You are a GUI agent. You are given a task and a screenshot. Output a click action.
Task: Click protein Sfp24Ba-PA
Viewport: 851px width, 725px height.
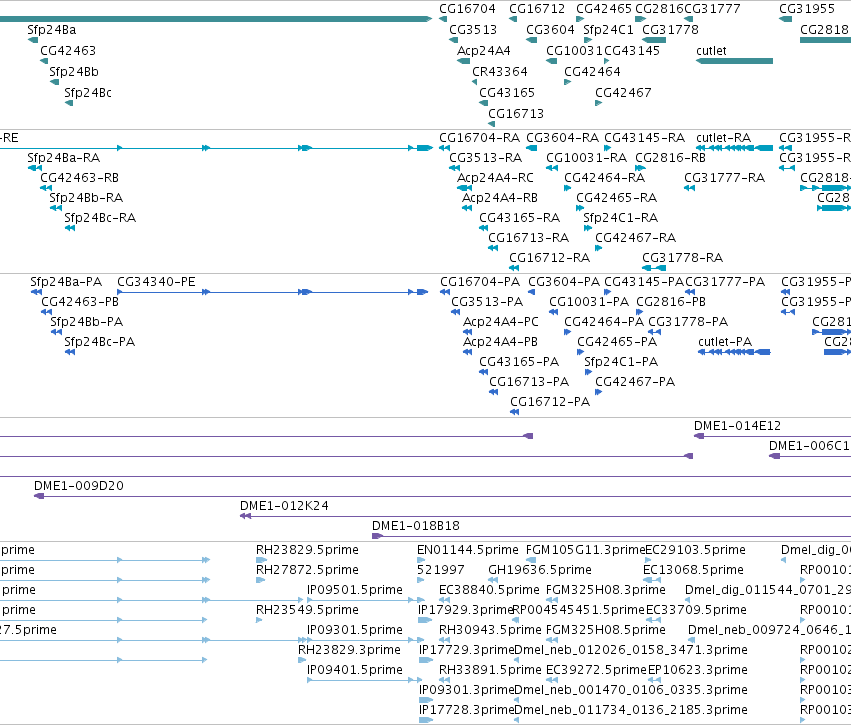click(x=66, y=282)
